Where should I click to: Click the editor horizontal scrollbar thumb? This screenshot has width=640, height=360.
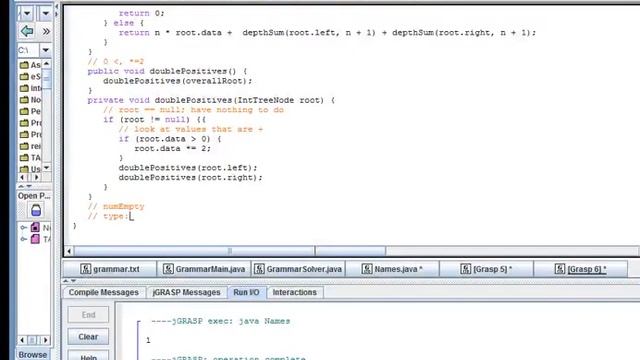tap(230, 251)
